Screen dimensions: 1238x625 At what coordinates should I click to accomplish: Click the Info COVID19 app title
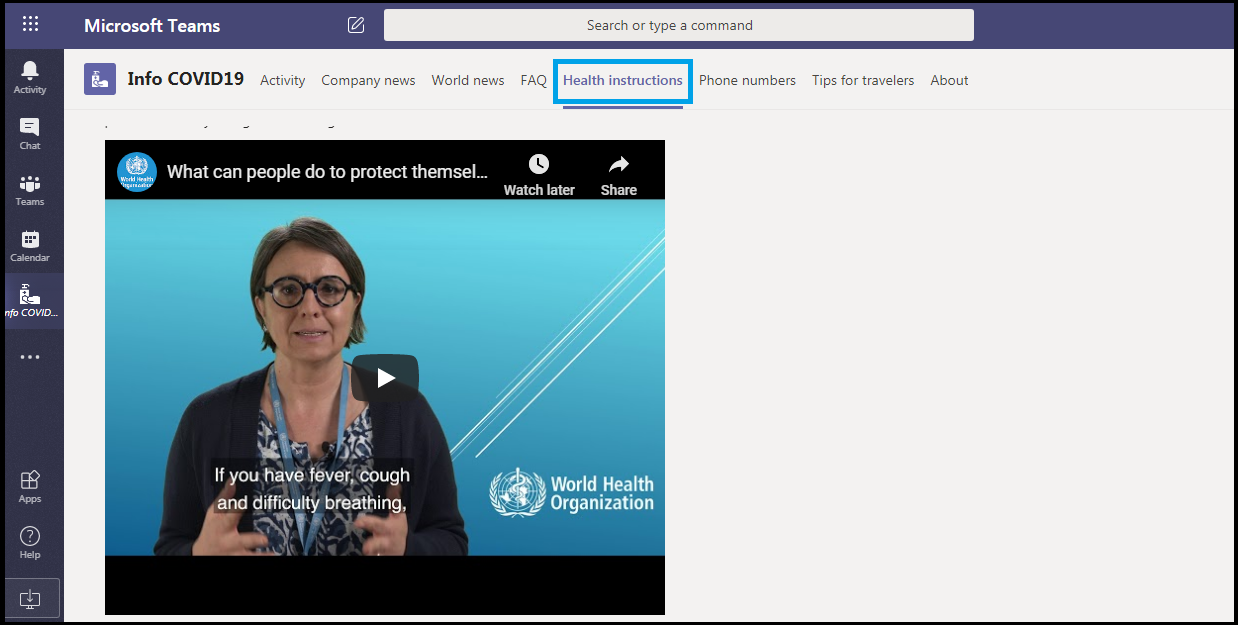click(186, 78)
